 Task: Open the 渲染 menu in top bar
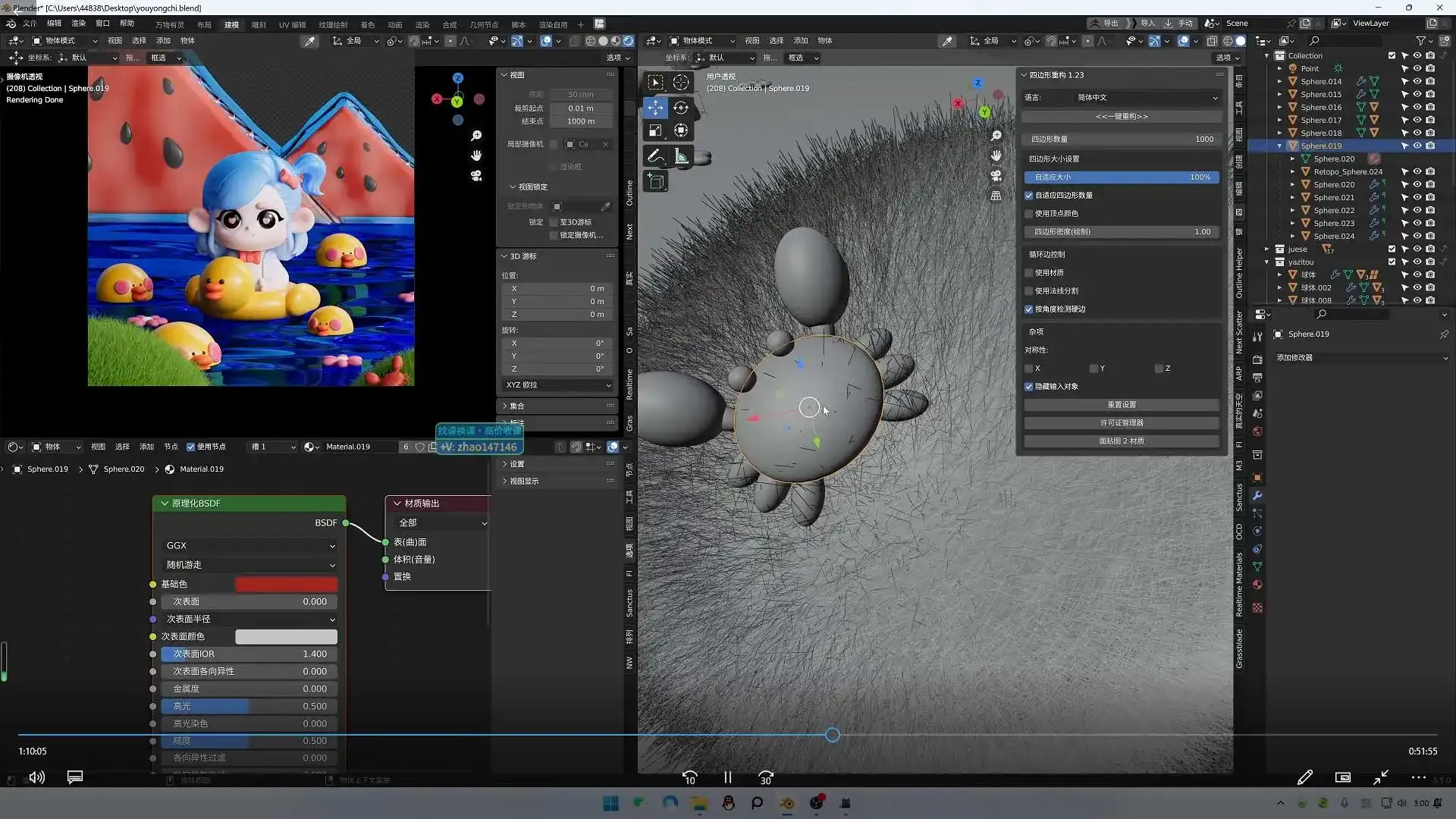coord(78,24)
